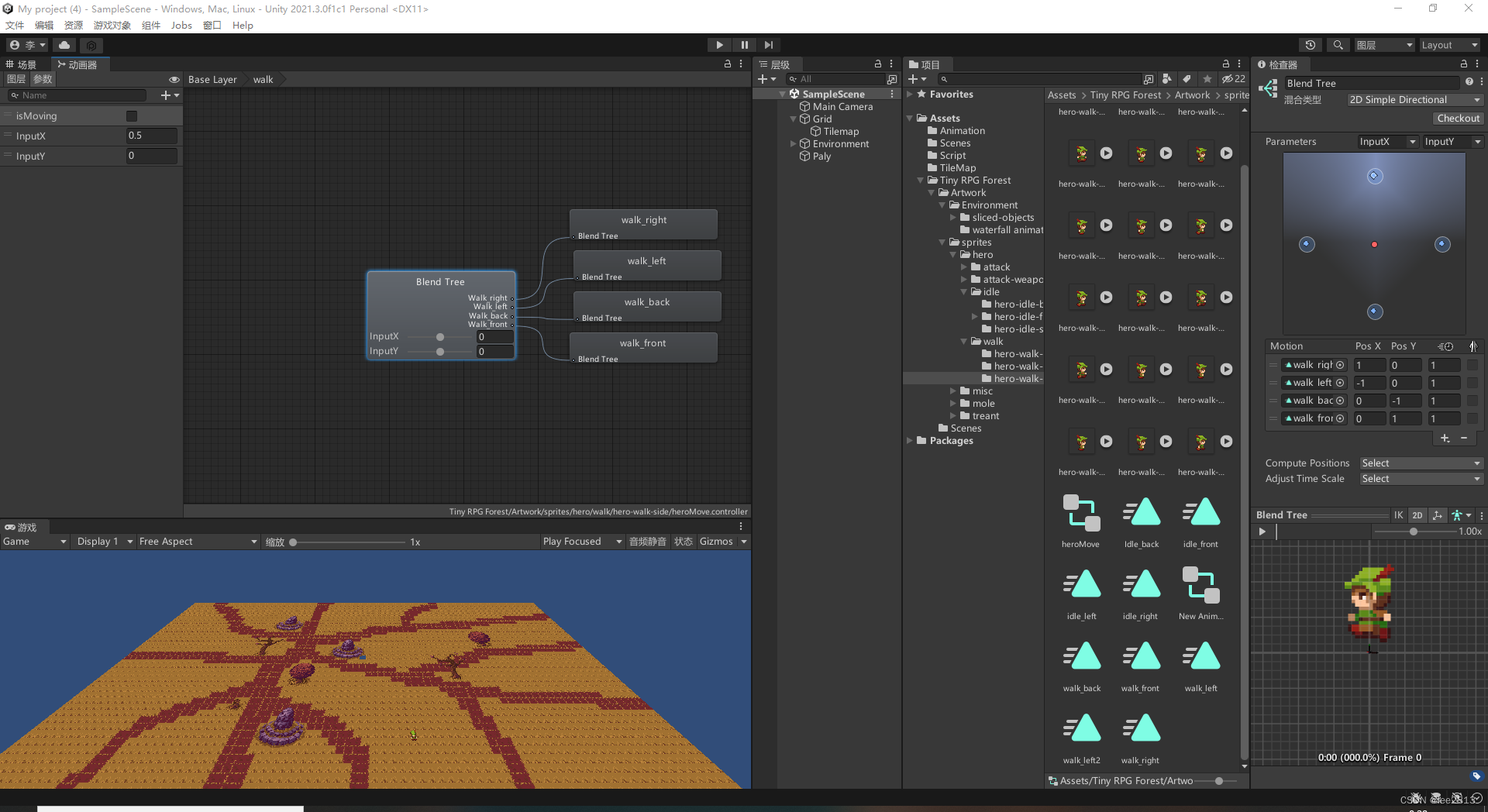Screen dimensions: 1488x812
Task: Open Project create plus dropdown
Action: (917, 79)
